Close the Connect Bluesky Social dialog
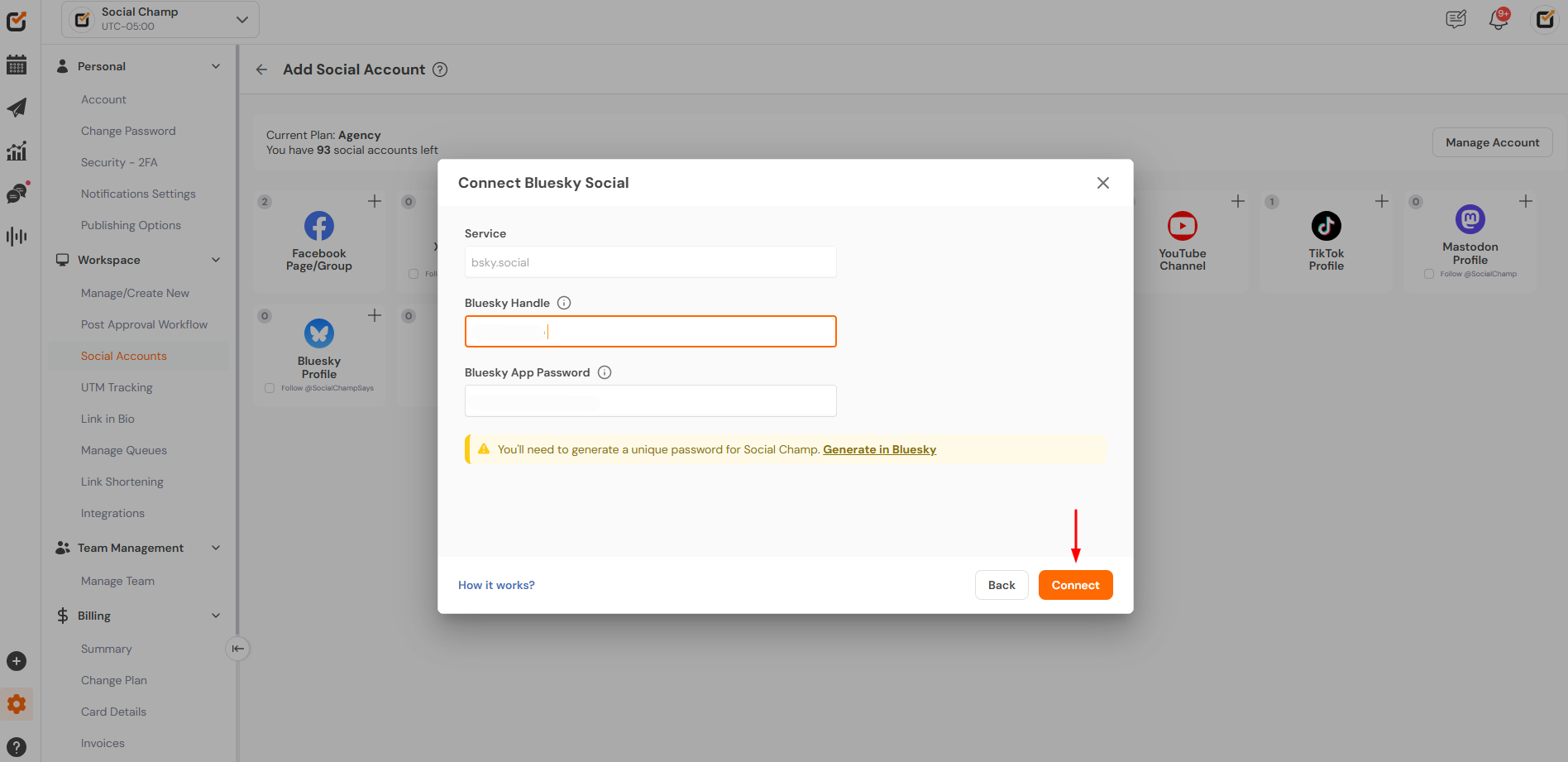This screenshot has width=1568, height=762. point(1102,183)
